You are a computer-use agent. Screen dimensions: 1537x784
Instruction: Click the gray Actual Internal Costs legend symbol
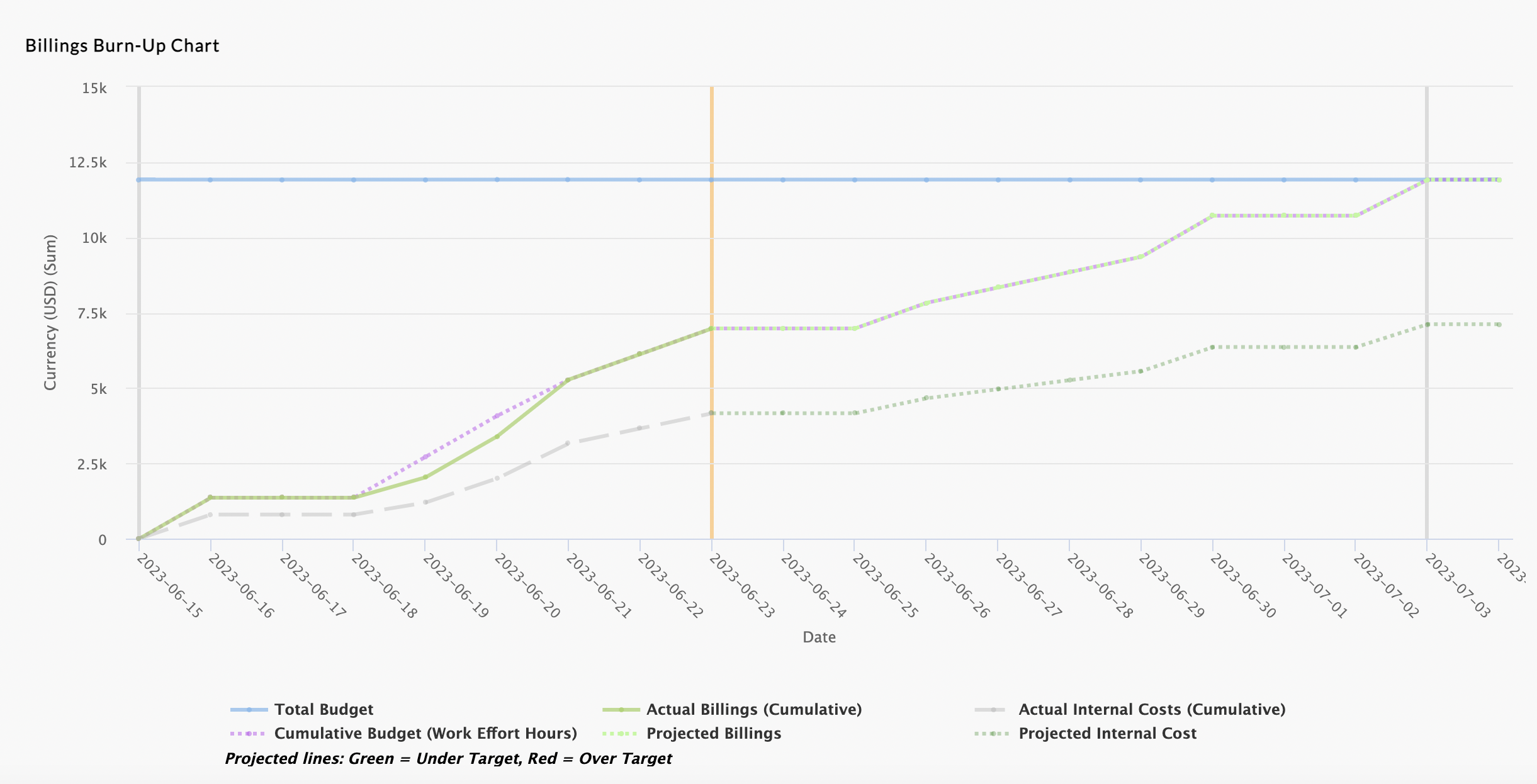993,710
